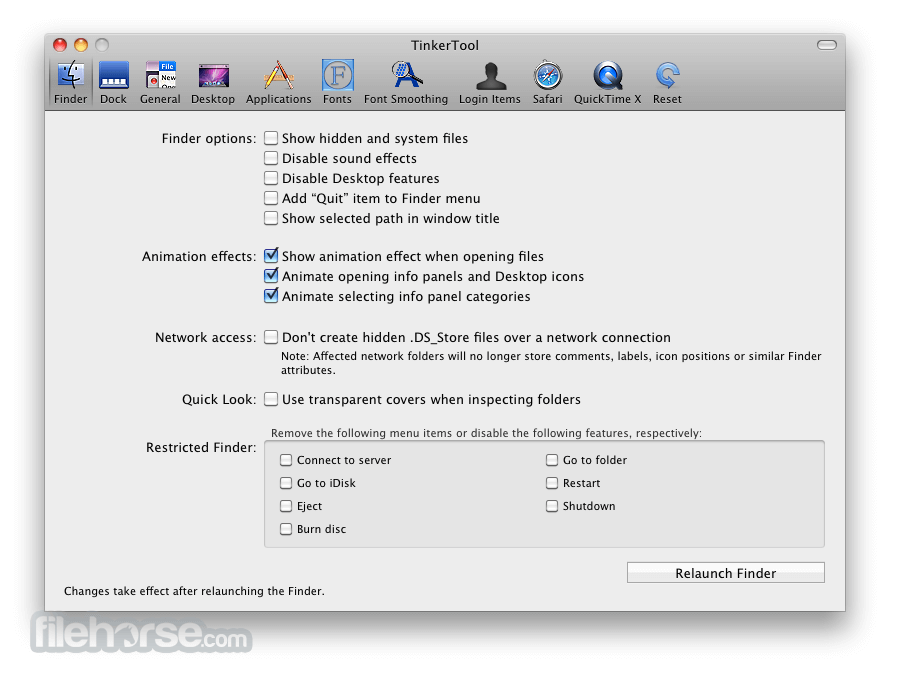The height and width of the screenshot is (683, 918).
Task: Enable Disable sound effects checkbox
Action: click(x=270, y=158)
